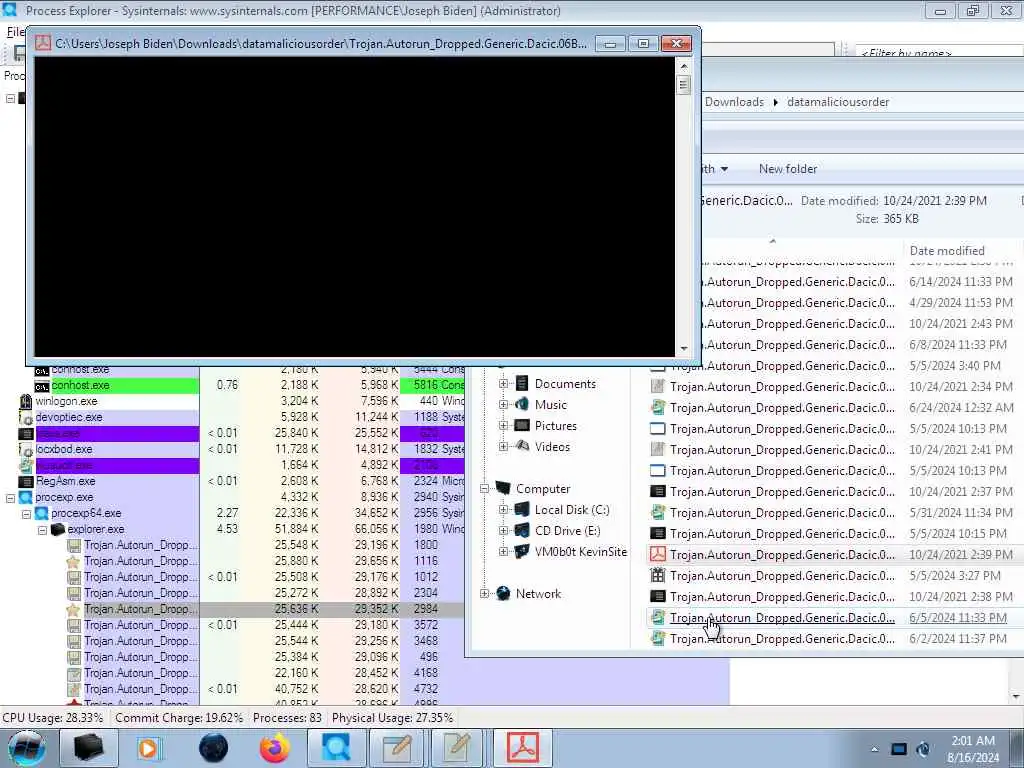Screen dimensions: 1024x768
Task: Expand Music in Explorer navigation tree
Action: 504,405
